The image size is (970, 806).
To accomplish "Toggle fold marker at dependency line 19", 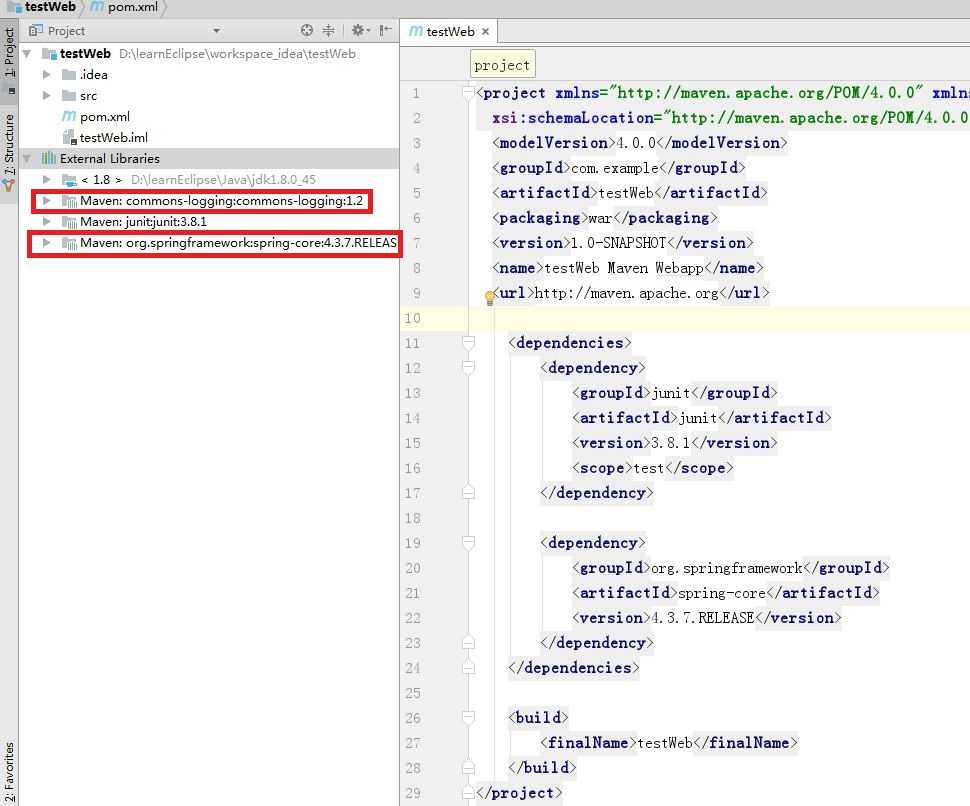I will (468, 543).
